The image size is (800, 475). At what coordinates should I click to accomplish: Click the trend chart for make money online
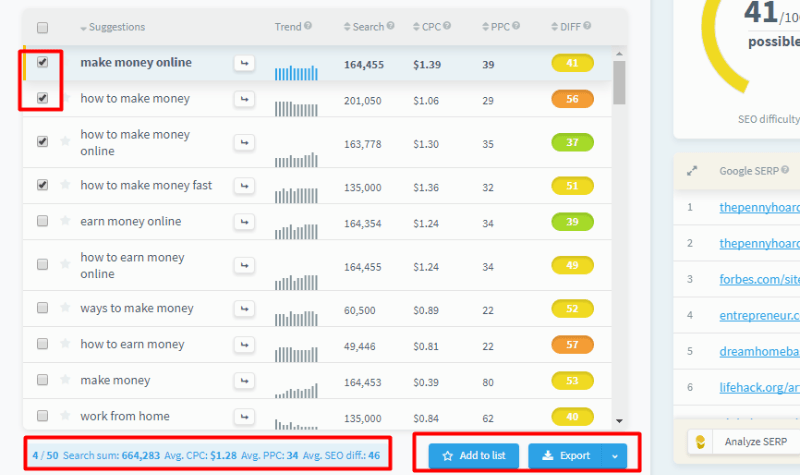coord(296,72)
